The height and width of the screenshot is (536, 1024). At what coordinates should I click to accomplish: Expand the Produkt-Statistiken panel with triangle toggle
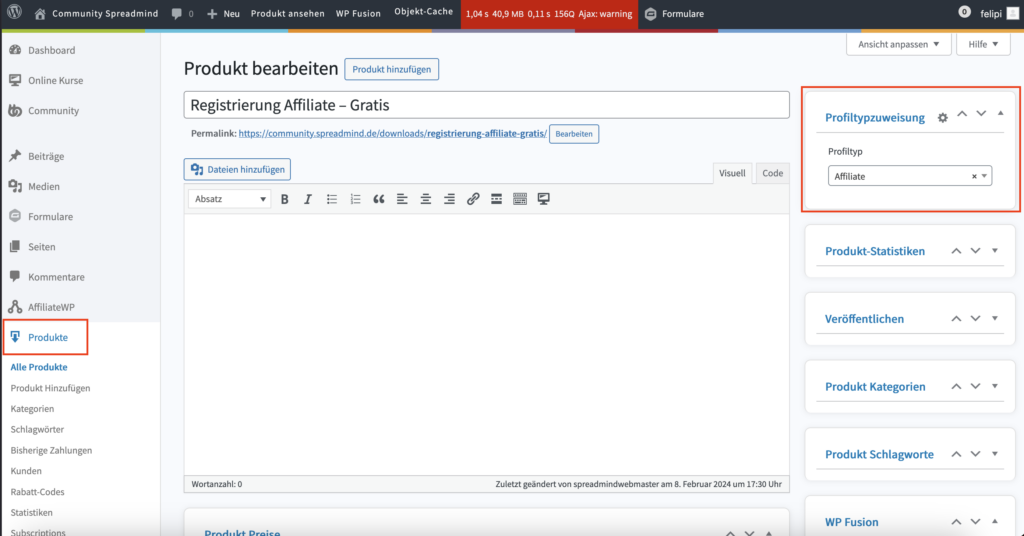pos(995,250)
